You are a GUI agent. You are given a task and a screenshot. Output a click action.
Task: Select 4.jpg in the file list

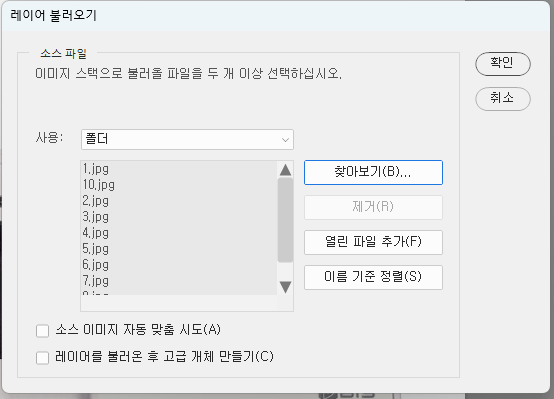click(179, 233)
